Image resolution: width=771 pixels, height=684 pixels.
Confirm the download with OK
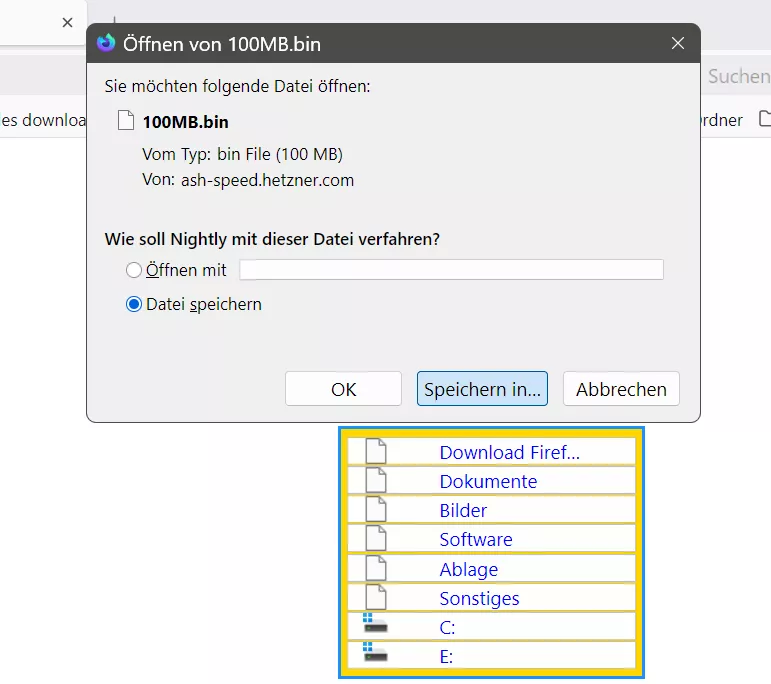pos(343,389)
